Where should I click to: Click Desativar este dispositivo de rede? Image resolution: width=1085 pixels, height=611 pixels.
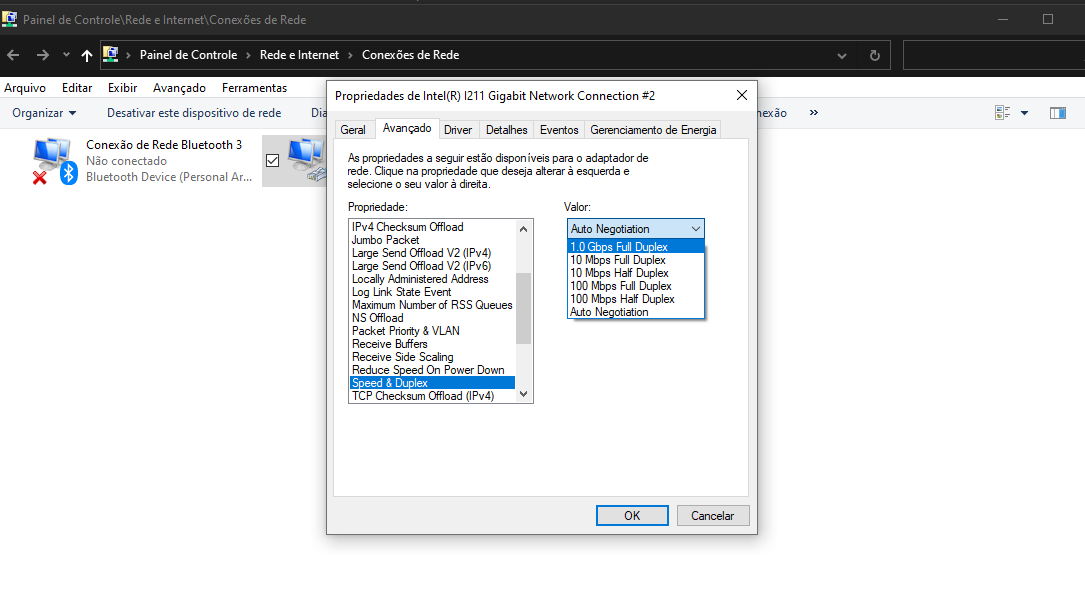tap(194, 113)
